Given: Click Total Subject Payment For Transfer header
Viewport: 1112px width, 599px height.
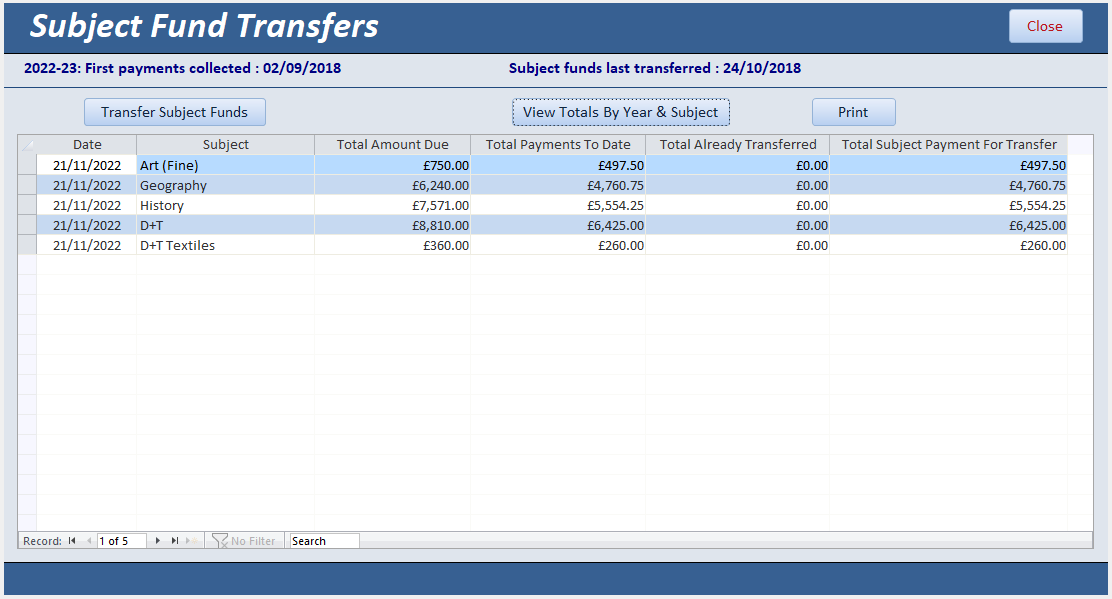Looking at the screenshot, I should [949, 145].
